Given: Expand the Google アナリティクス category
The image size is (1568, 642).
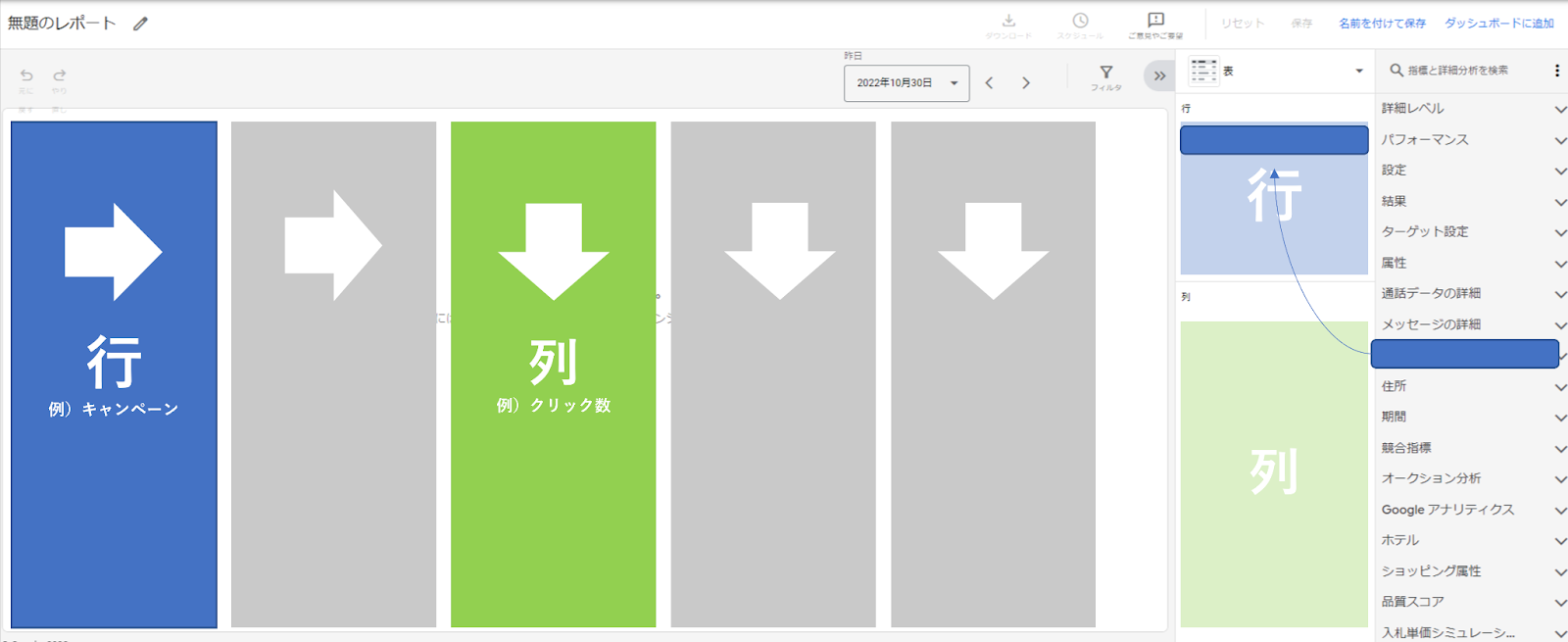Looking at the screenshot, I should point(1470,510).
